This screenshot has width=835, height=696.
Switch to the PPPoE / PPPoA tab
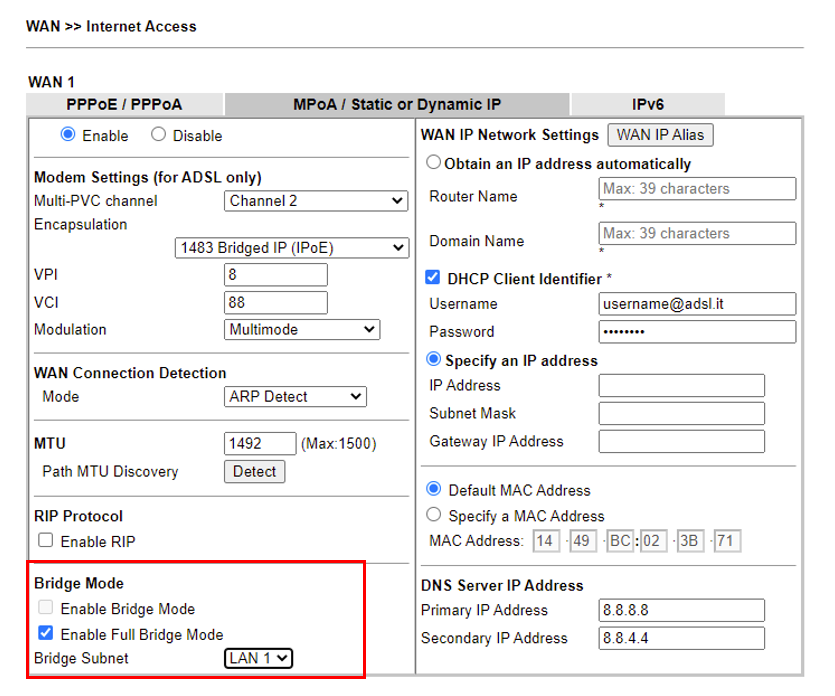pos(124,104)
